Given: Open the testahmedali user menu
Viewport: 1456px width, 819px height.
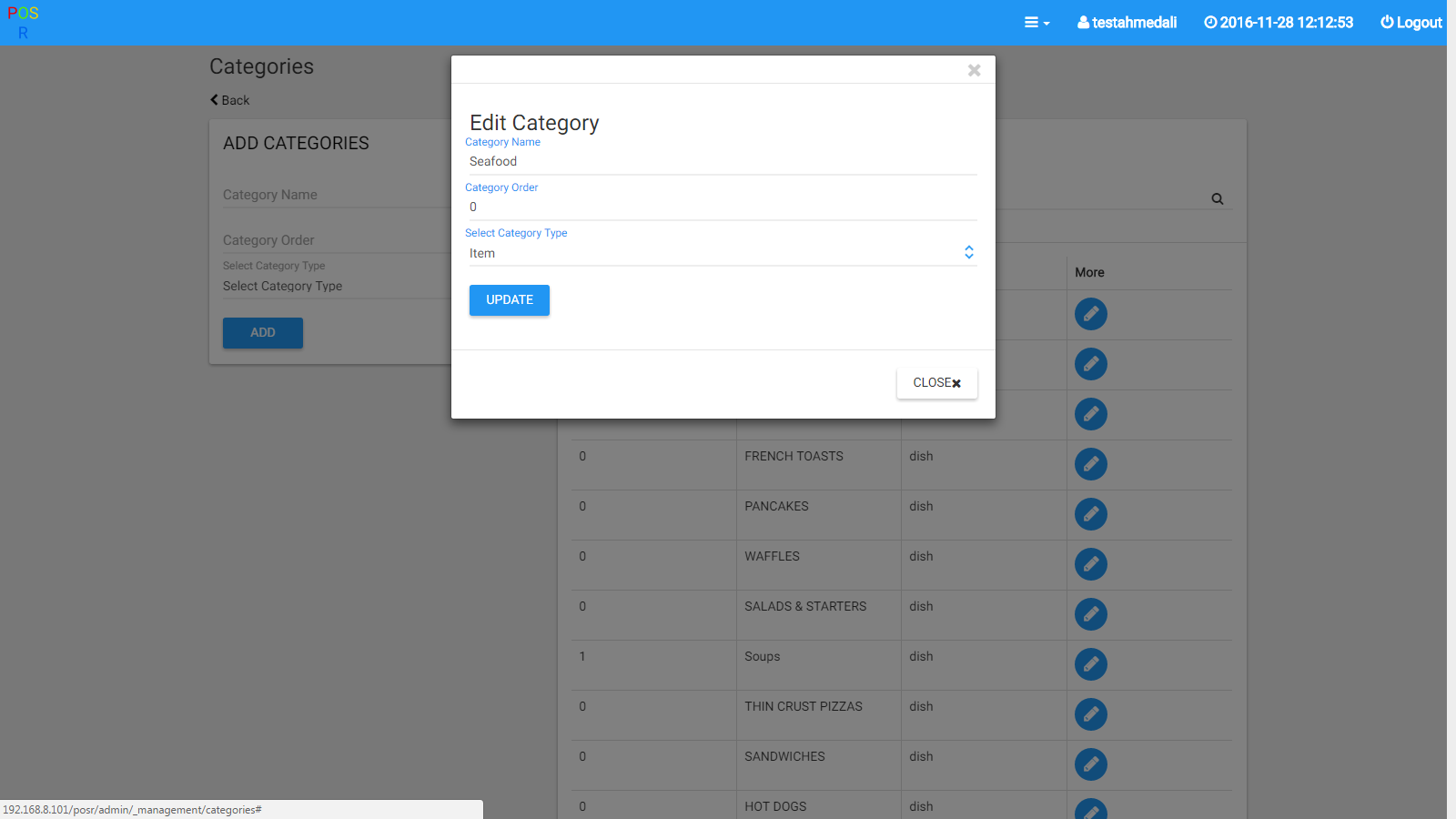Looking at the screenshot, I should pos(1127,23).
